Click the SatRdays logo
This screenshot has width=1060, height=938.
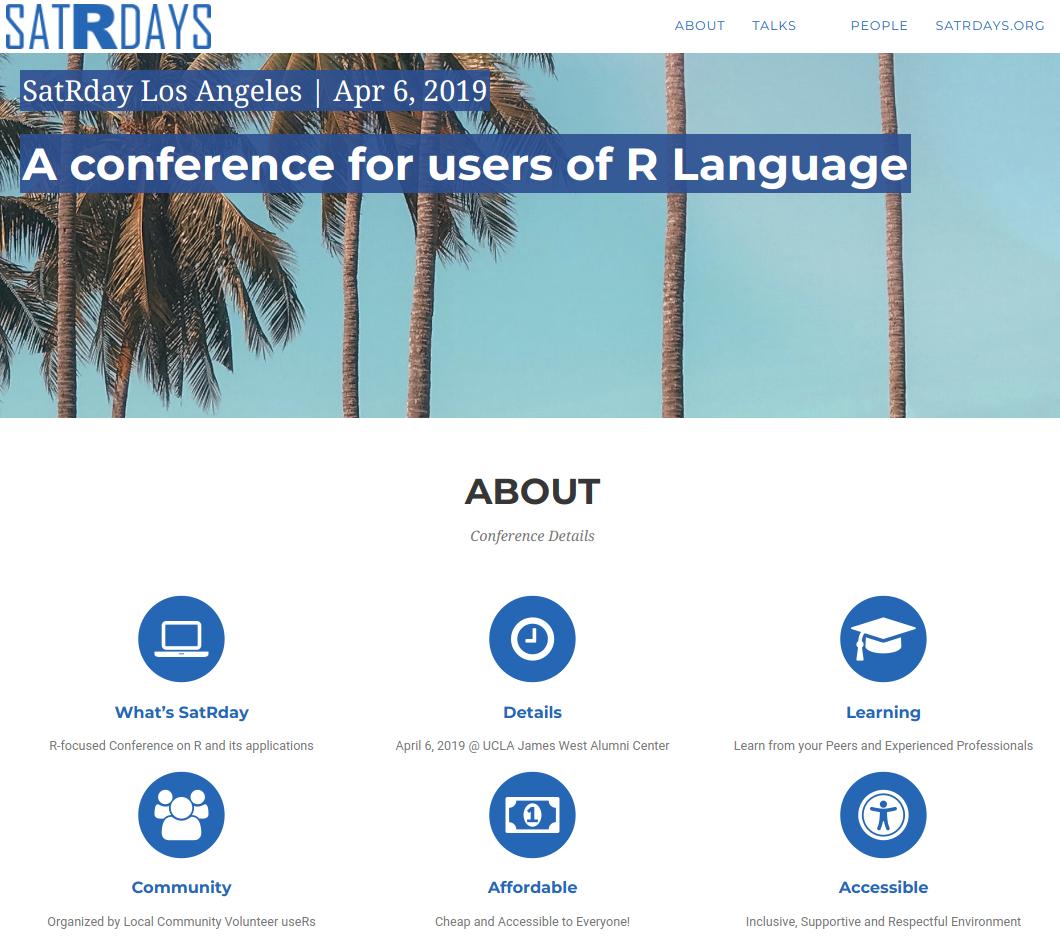tap(108, 26)
